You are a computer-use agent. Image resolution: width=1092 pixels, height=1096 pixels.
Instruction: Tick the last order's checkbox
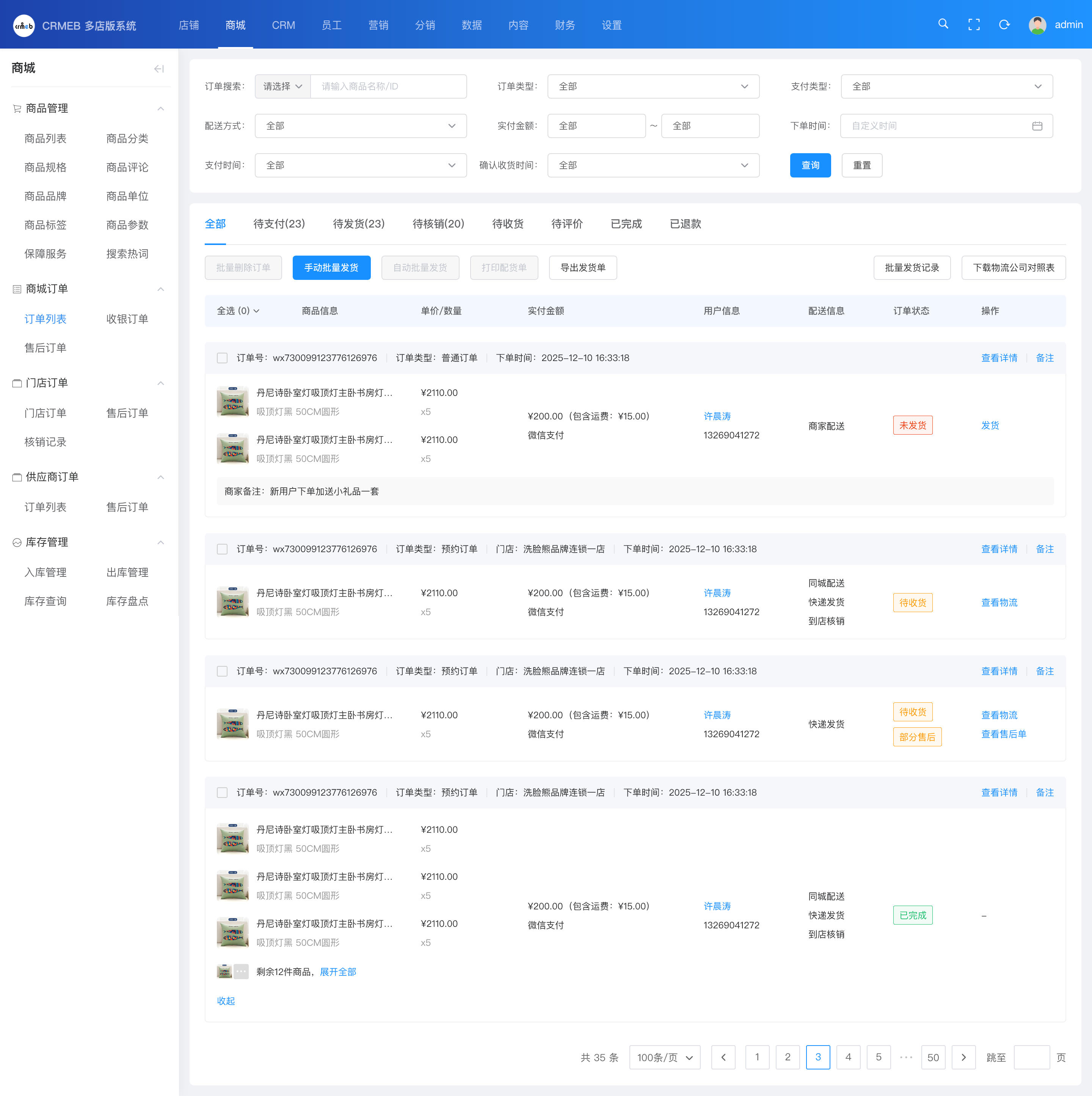[222, 793]
